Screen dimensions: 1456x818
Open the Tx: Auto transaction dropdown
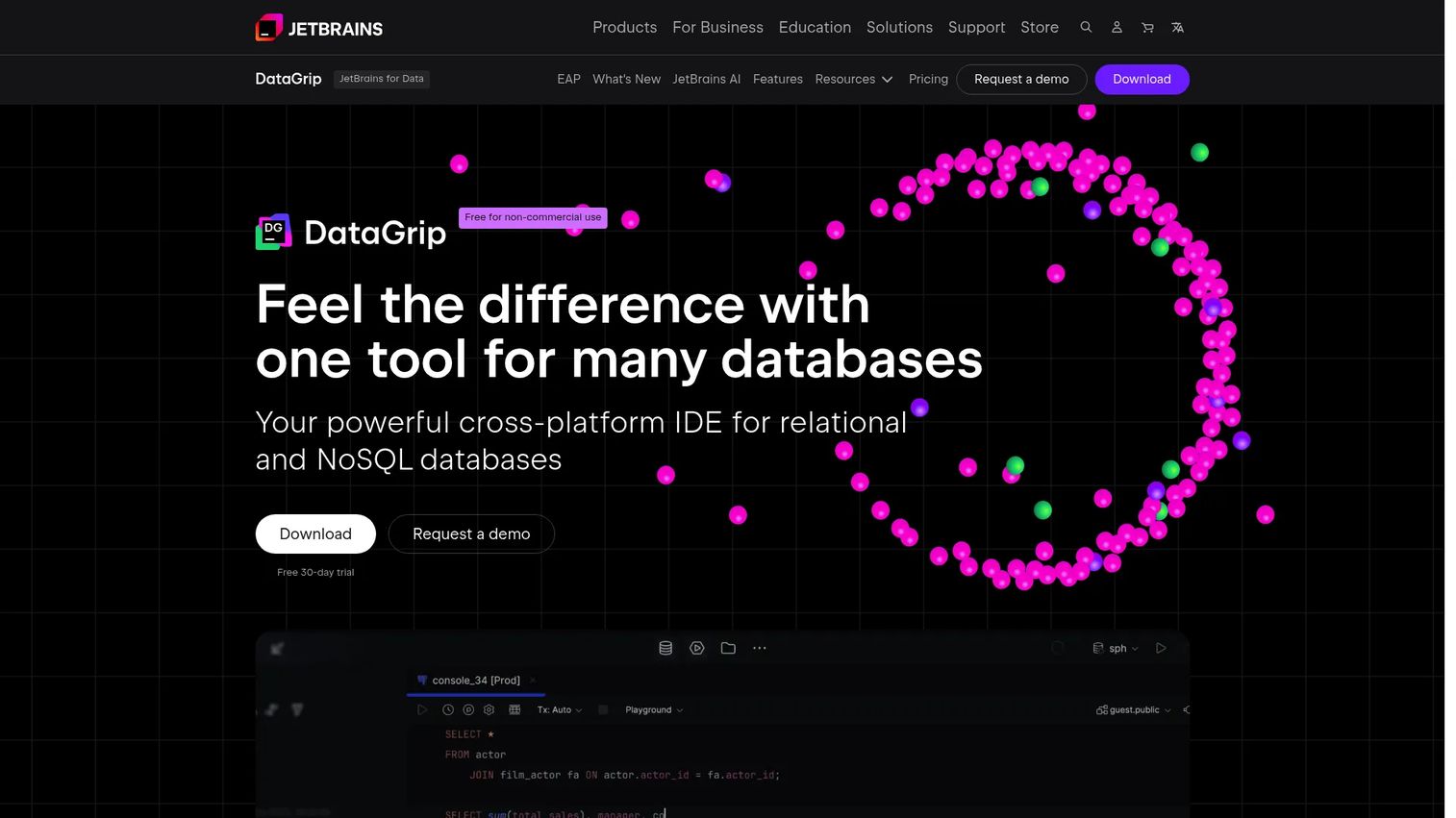(x=560, y=709)
